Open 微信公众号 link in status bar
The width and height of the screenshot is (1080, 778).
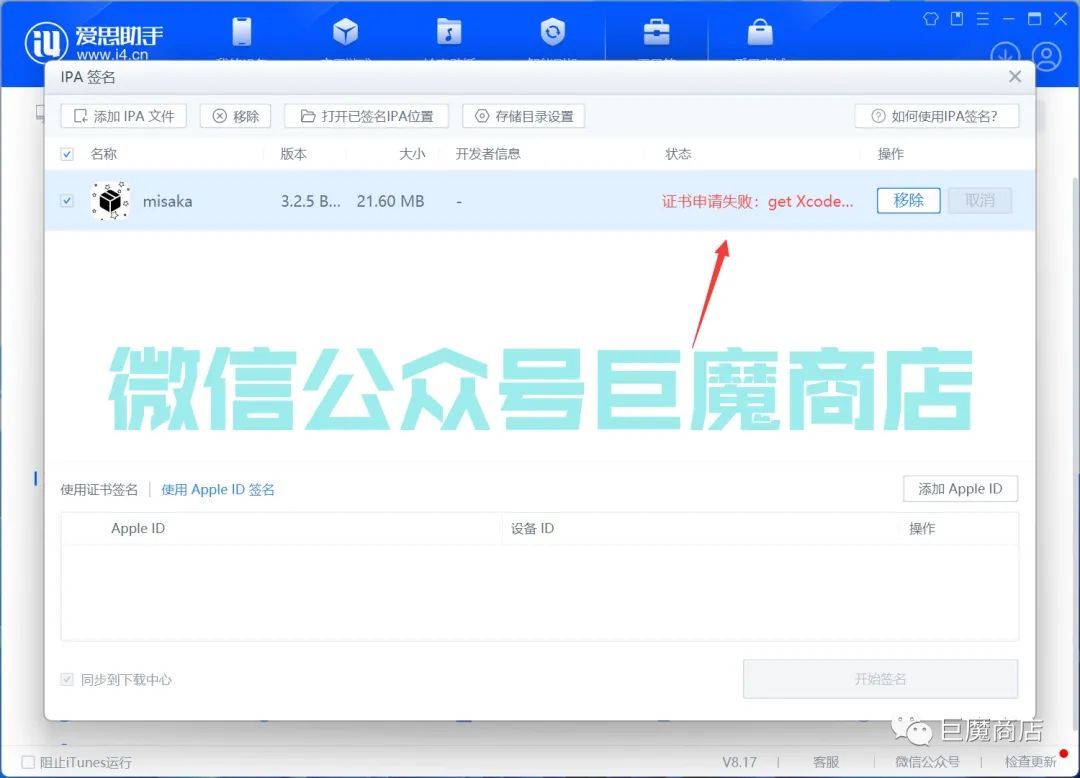click(x=927, y=762)
